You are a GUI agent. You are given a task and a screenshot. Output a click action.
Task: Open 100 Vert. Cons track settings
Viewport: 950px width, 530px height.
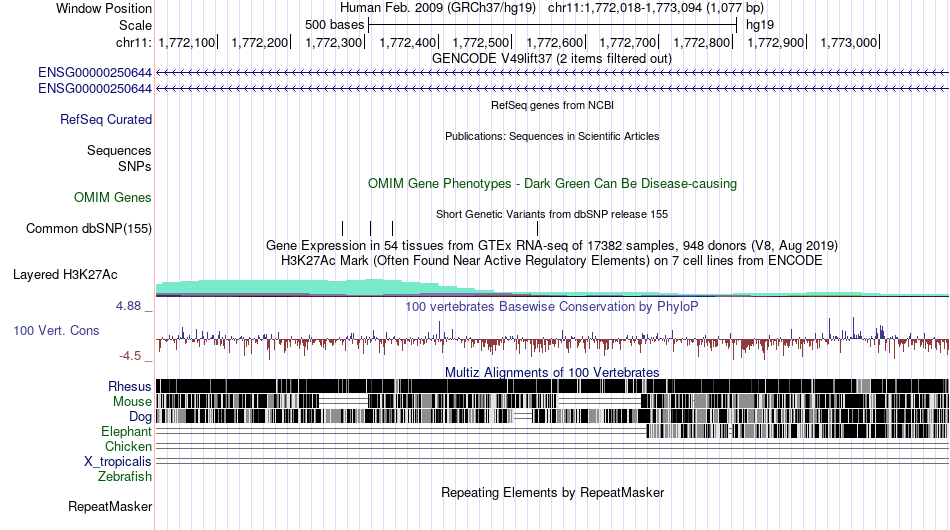pyautogui.click(x=56, y=330)
